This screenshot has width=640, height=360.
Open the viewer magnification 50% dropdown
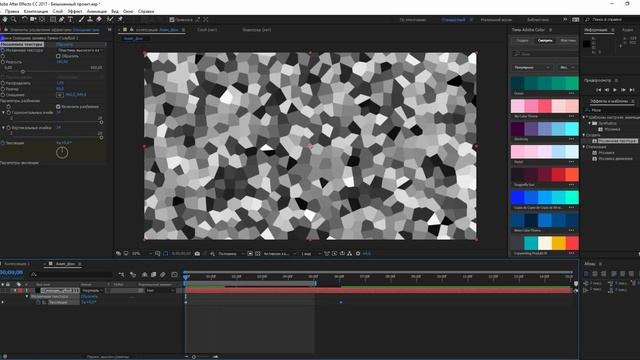pos(141,253)
